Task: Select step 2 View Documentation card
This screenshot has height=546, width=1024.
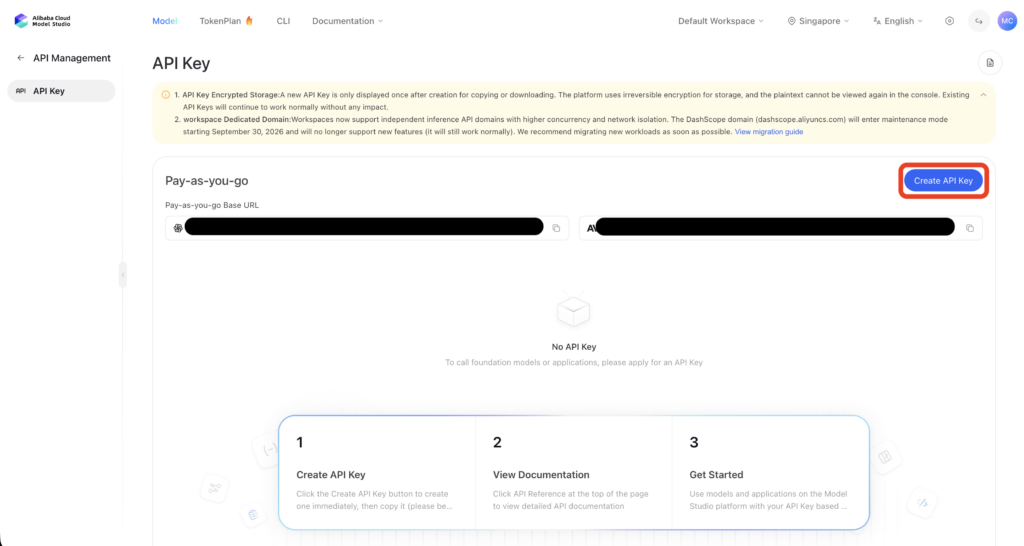Action: tap(573, 473)
